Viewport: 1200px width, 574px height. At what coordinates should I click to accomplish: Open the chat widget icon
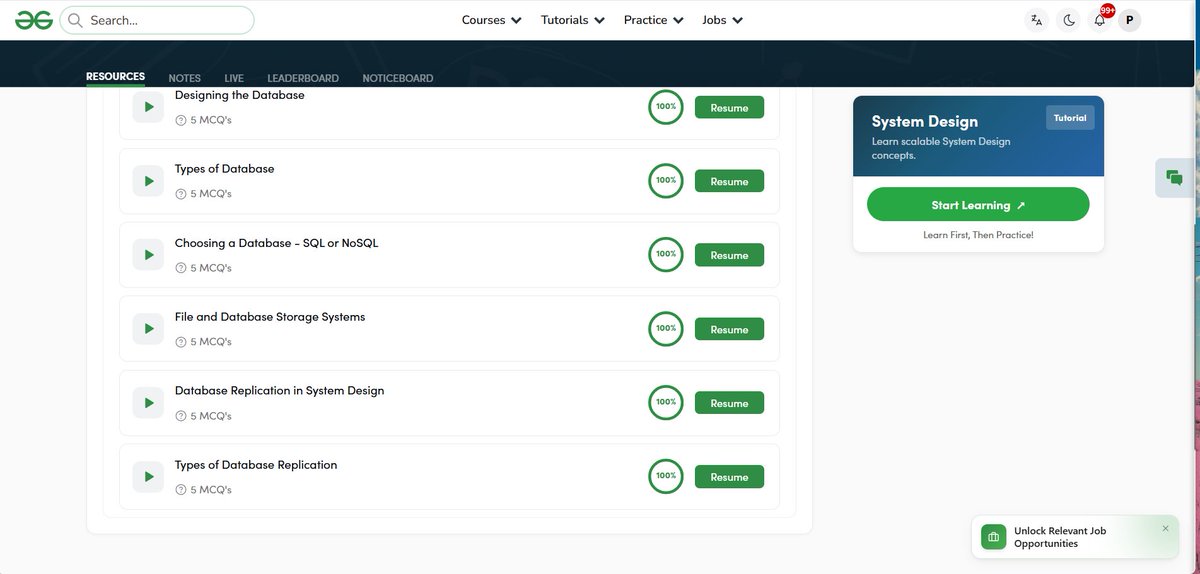coord(1174,178)
